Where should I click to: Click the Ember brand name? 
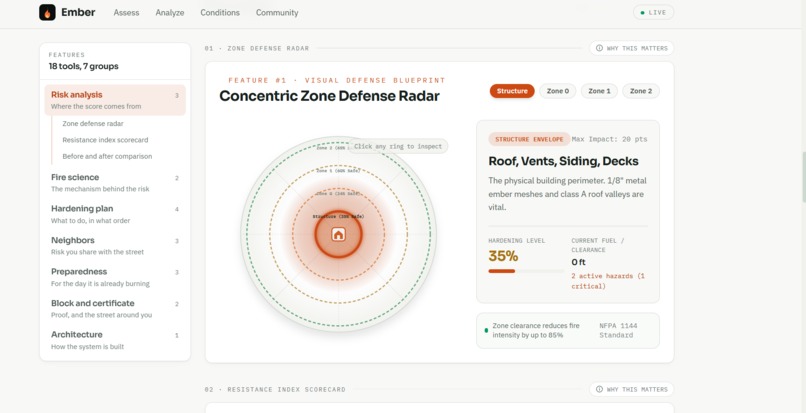coord(78,12)
